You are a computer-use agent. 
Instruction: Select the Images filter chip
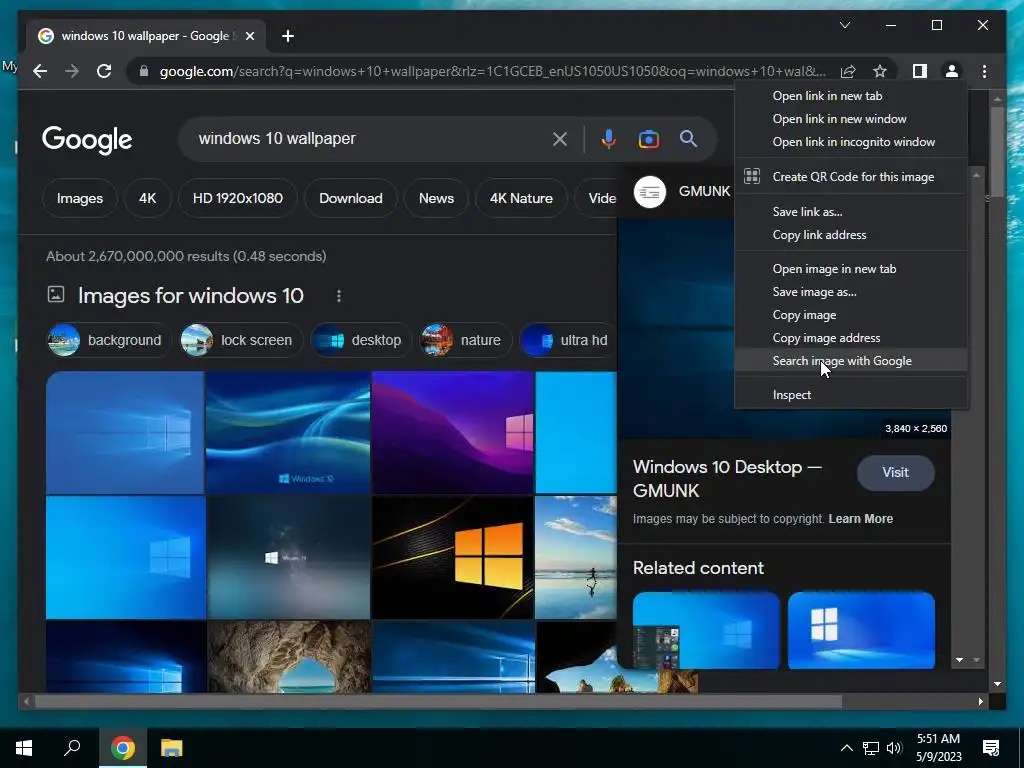point(80,198)
